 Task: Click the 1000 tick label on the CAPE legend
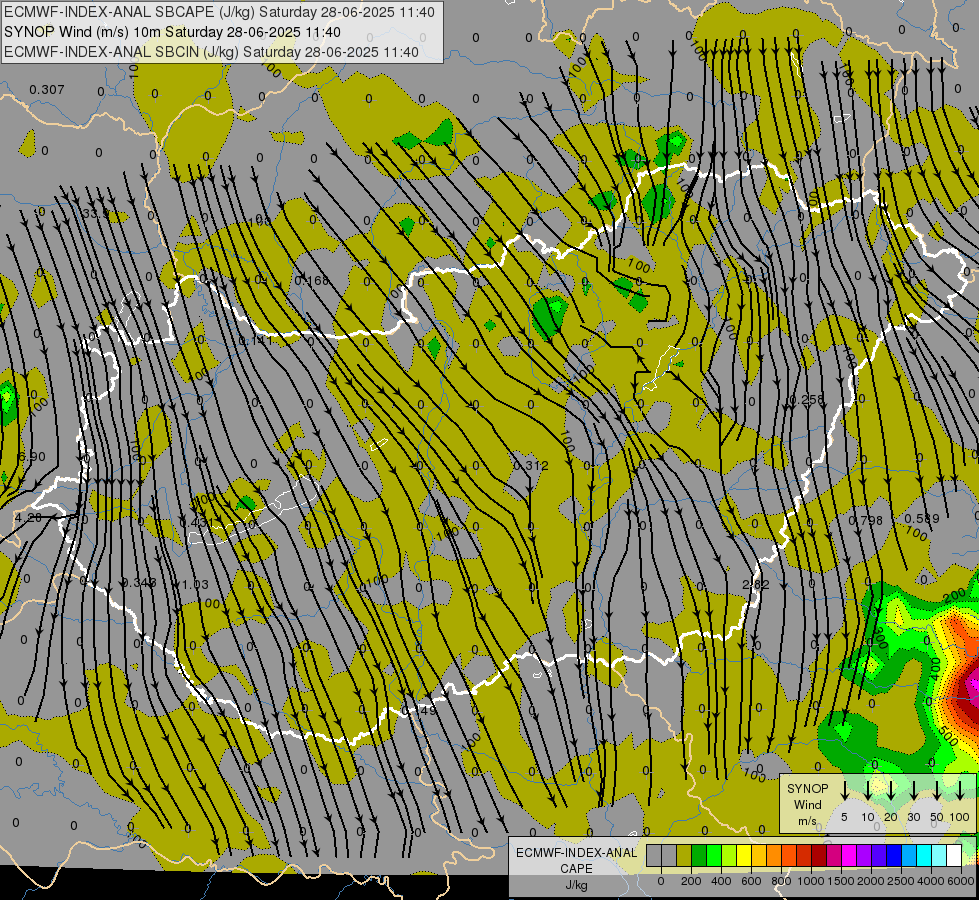pyautogui.click(x=811, y=881)
